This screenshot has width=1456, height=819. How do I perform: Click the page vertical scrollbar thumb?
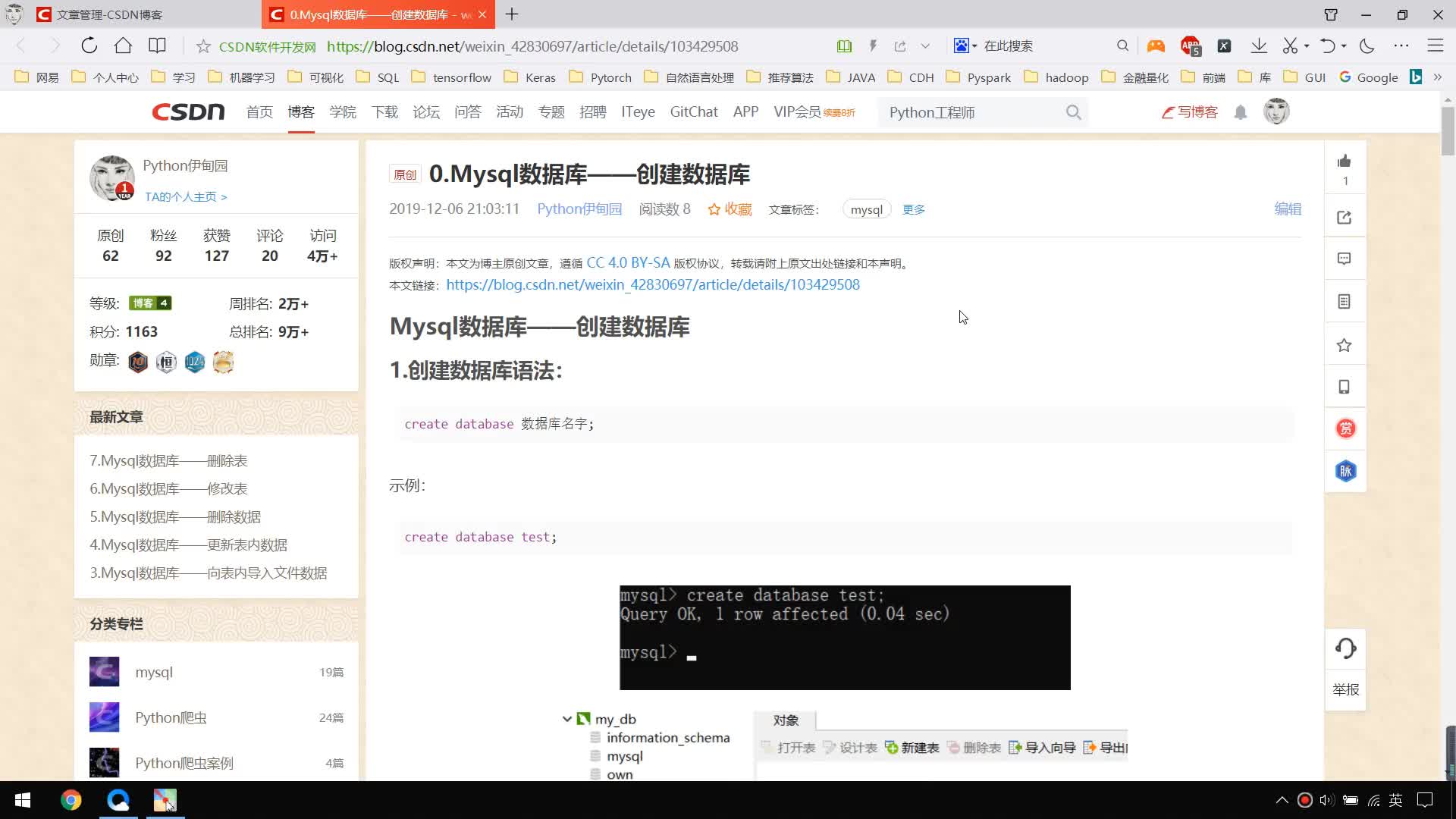(x=1448, y=130)
